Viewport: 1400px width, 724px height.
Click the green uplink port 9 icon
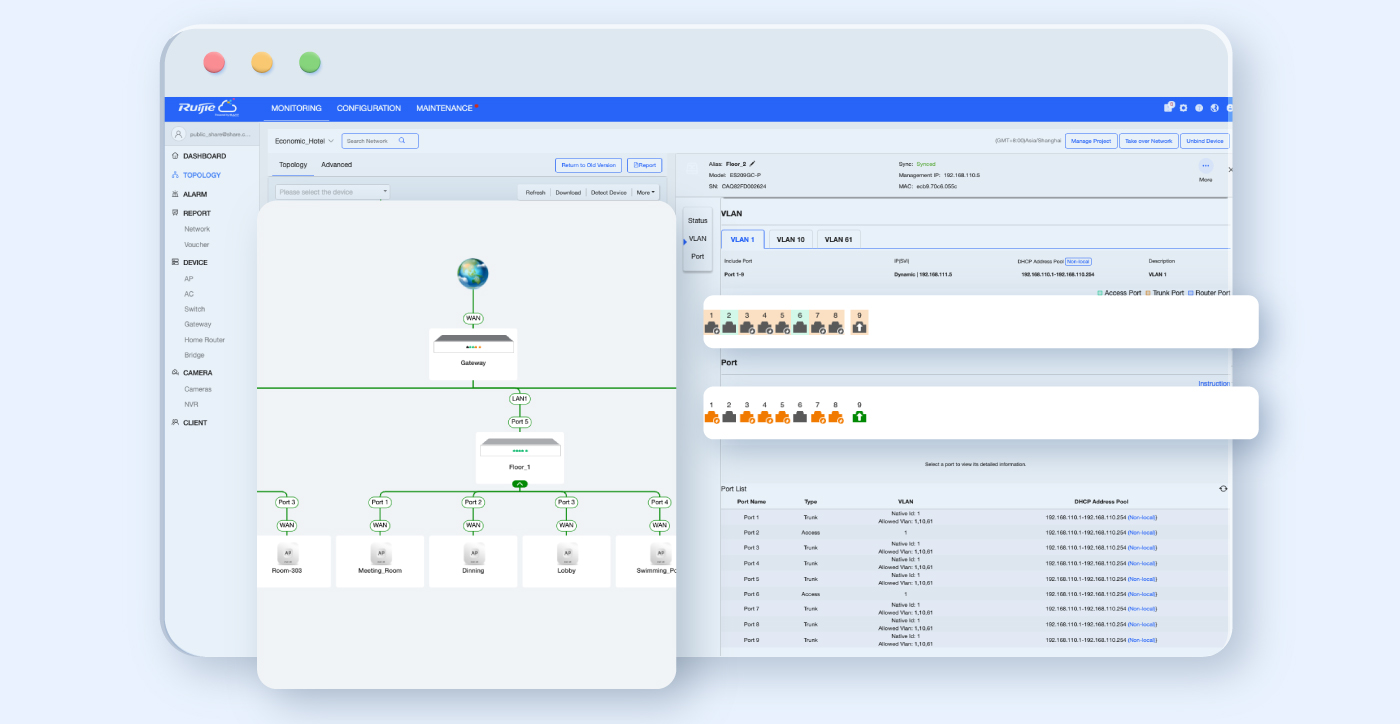point(859,416)
